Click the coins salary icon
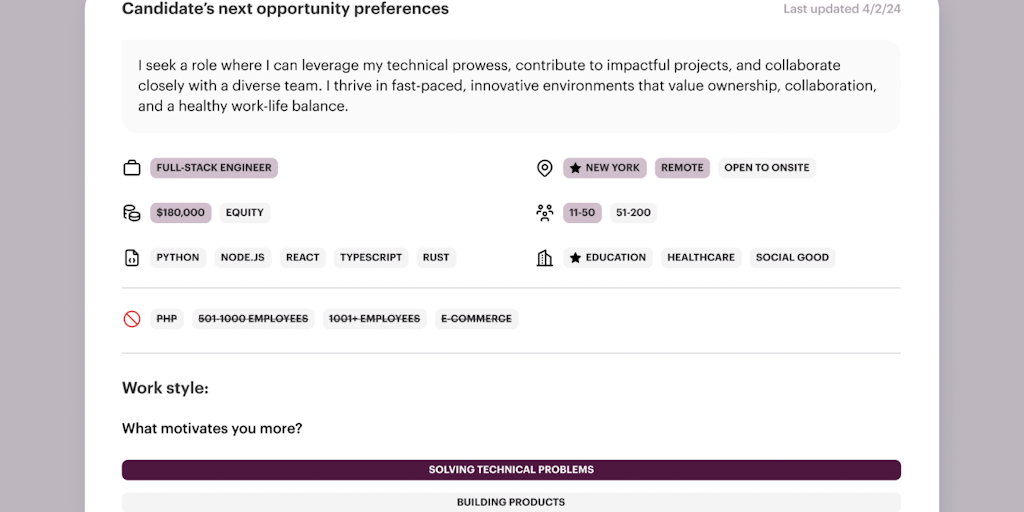Viewport: 1024px width, 512px height. point(132,213)
